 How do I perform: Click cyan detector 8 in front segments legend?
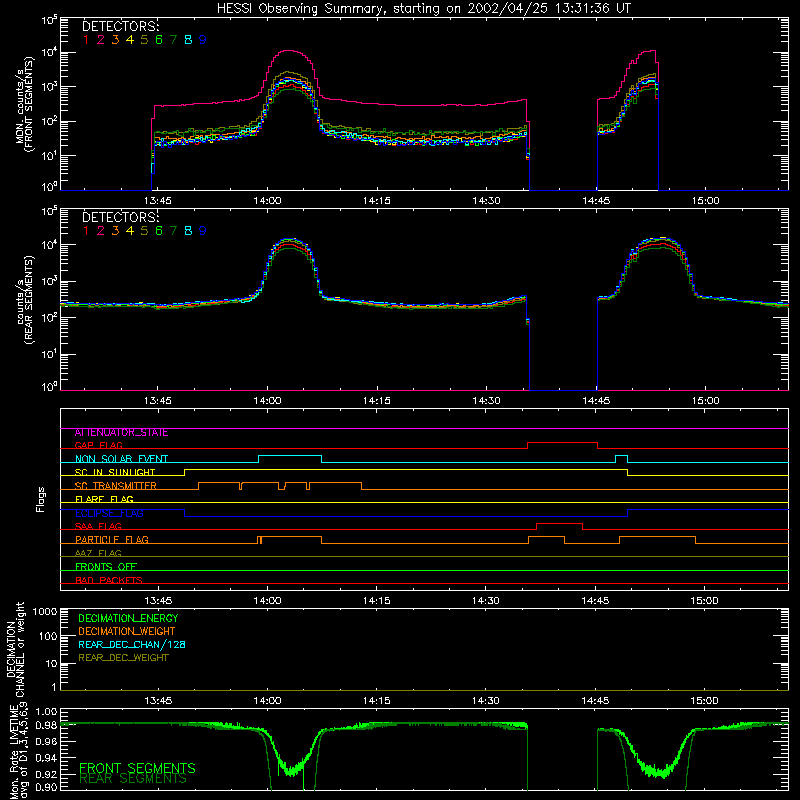[x=188, y=40]
